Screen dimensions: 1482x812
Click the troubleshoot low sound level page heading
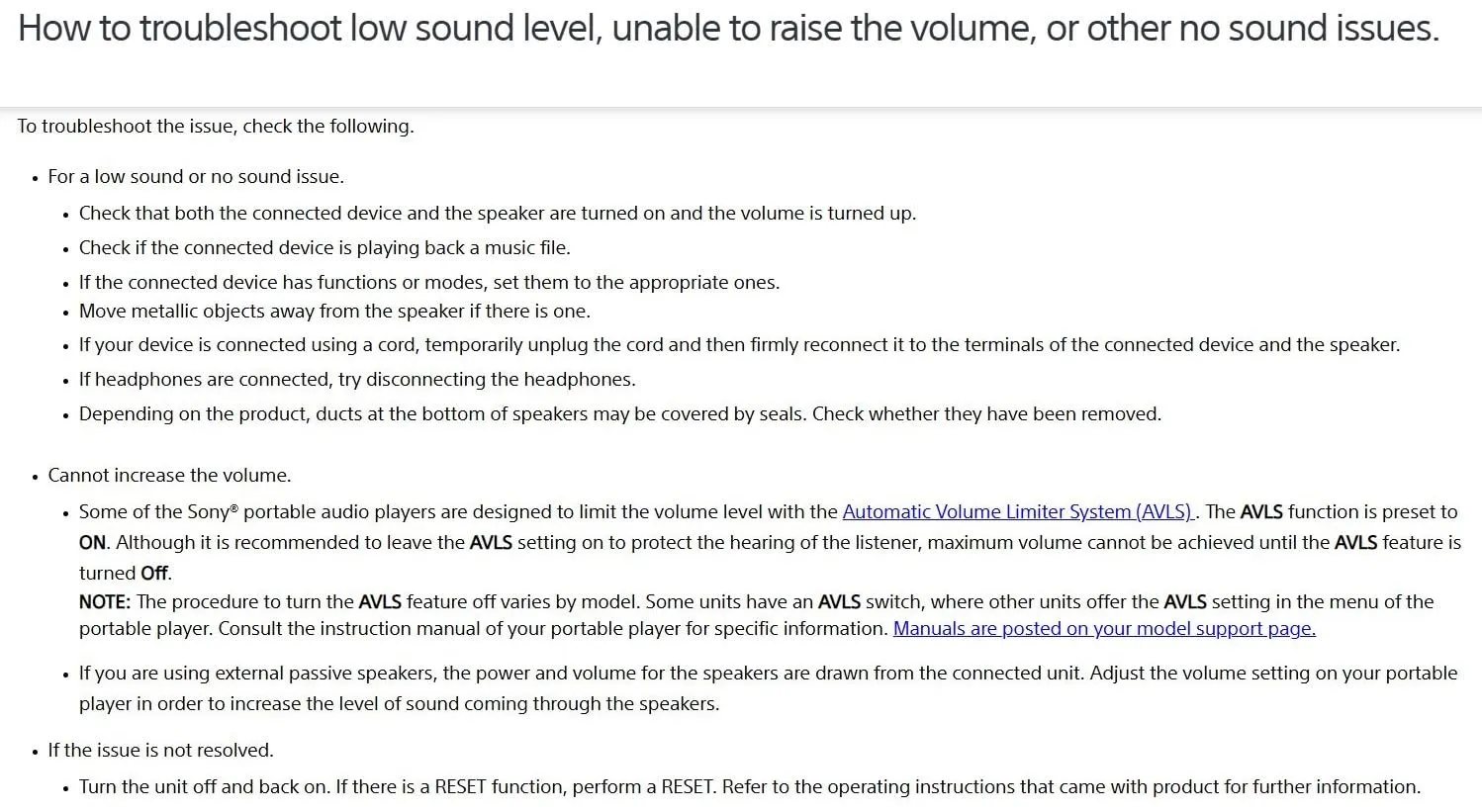[x=728, y=29]
